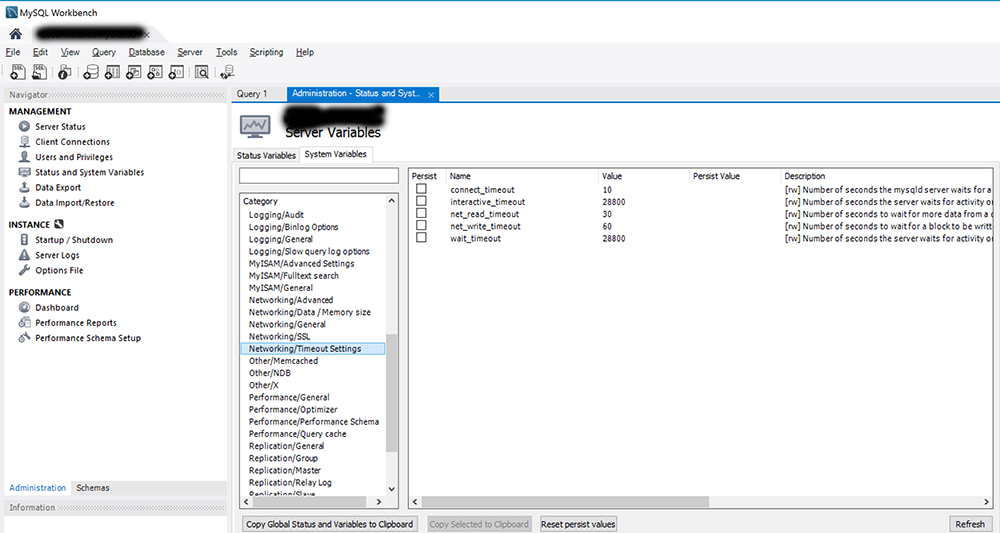
Task: Open Client Connections in Management
Action: pyautogui.click(x=72, y=142)
